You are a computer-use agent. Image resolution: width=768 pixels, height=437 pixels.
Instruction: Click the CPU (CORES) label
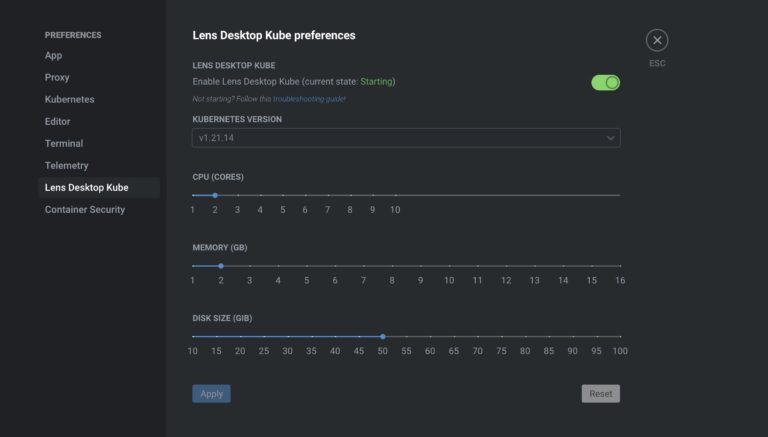click(218, 177)
